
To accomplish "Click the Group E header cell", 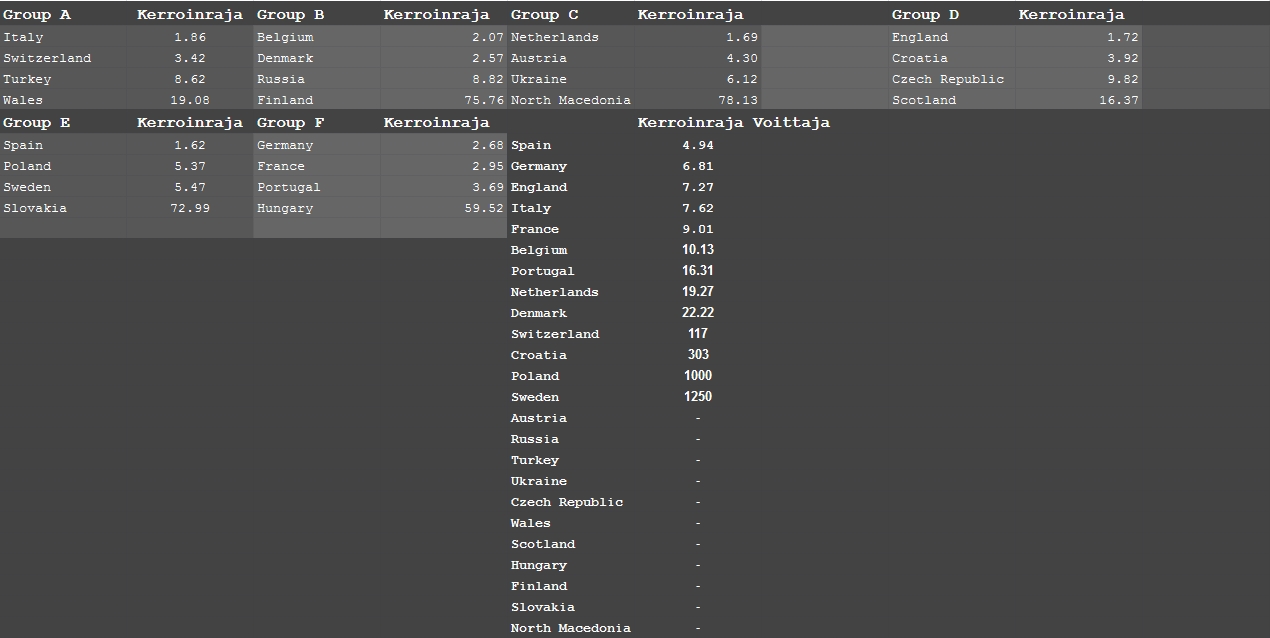I will click(x=37, y=123).
